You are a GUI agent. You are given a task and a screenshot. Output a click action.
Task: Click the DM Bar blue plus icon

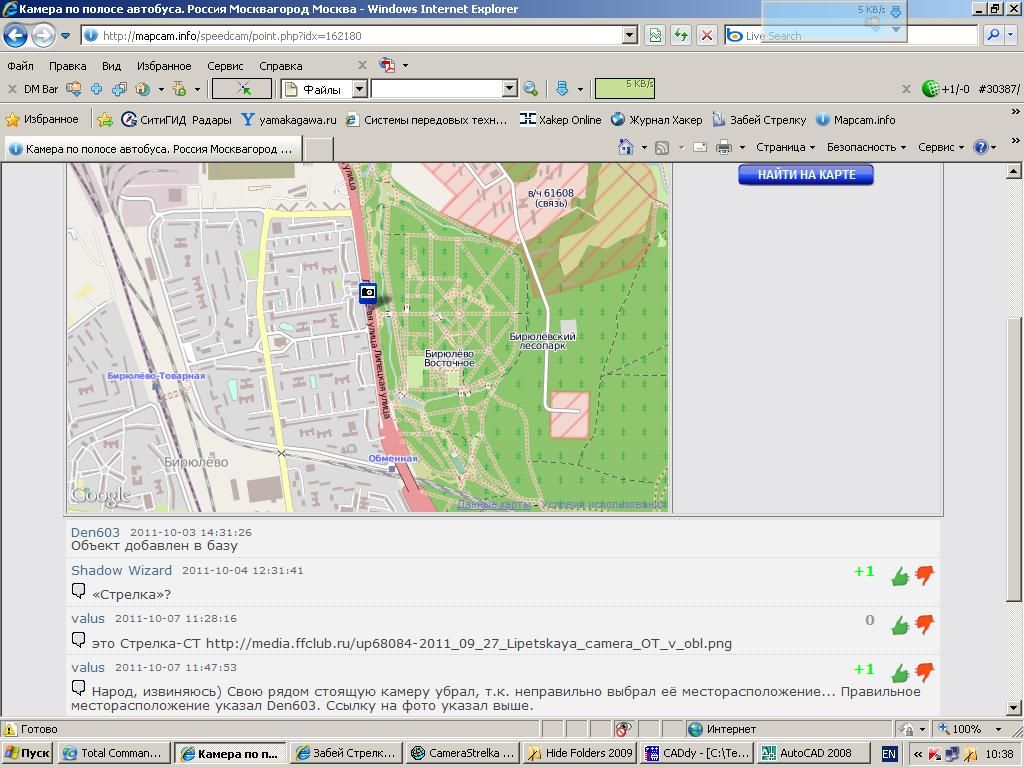click(97, 89)
